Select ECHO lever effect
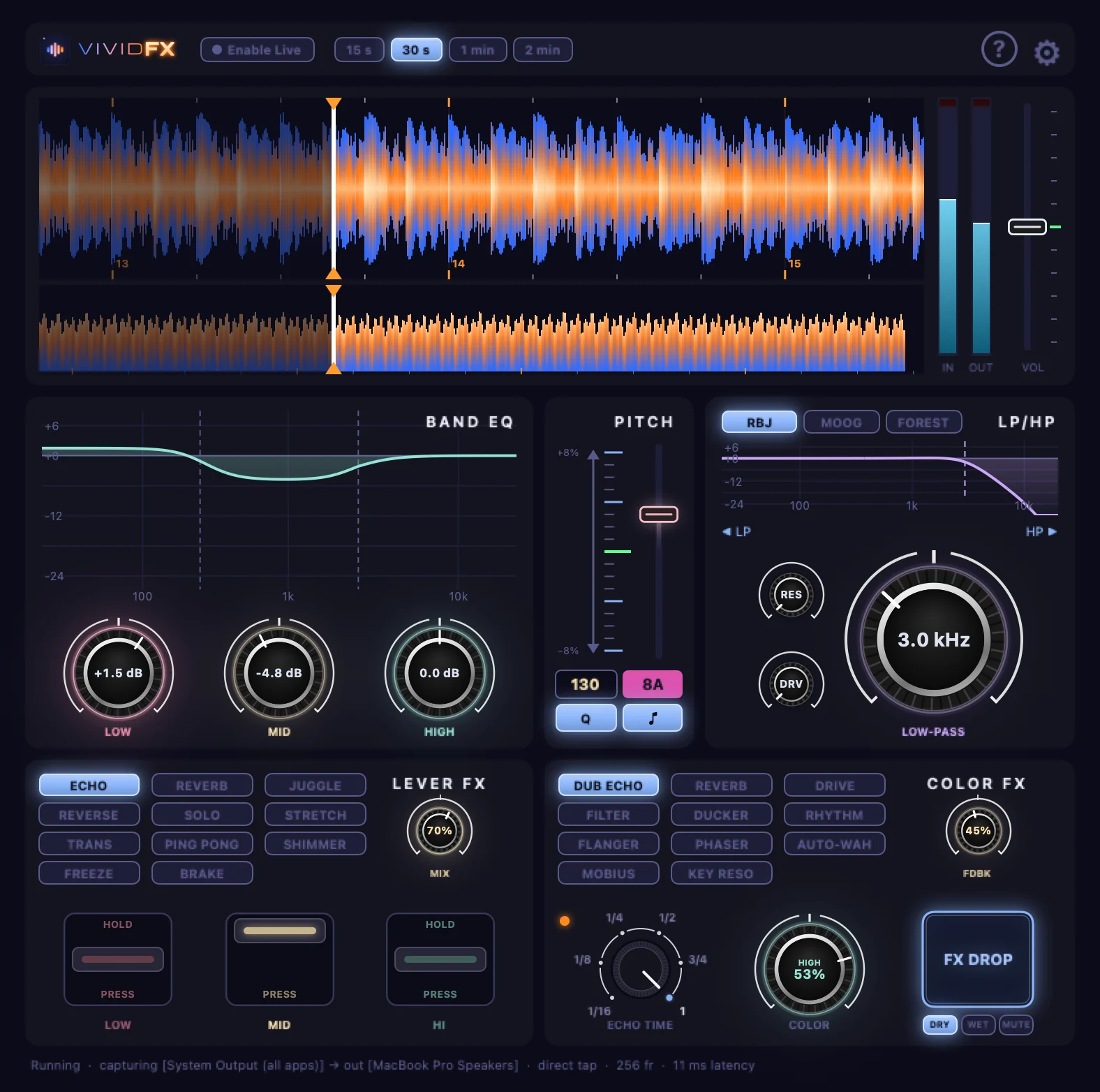This screenshot has height=1092, width=1100. tap(89, 785)
